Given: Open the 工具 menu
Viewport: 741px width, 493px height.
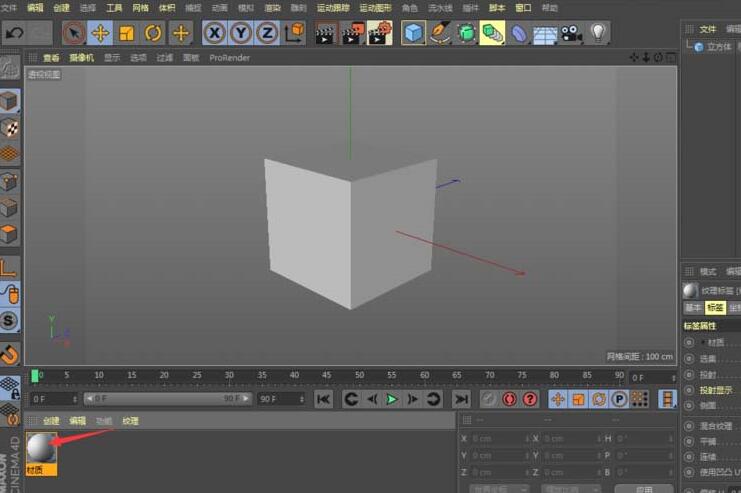Looking at the screenshot, I should 114,8.
